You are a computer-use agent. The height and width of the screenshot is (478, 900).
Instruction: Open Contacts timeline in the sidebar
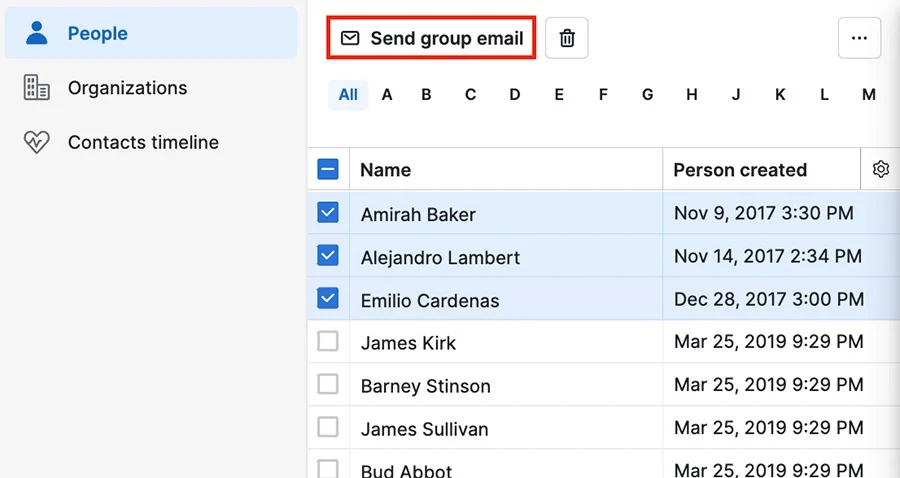pyautogui.click(x=143, y=142)
